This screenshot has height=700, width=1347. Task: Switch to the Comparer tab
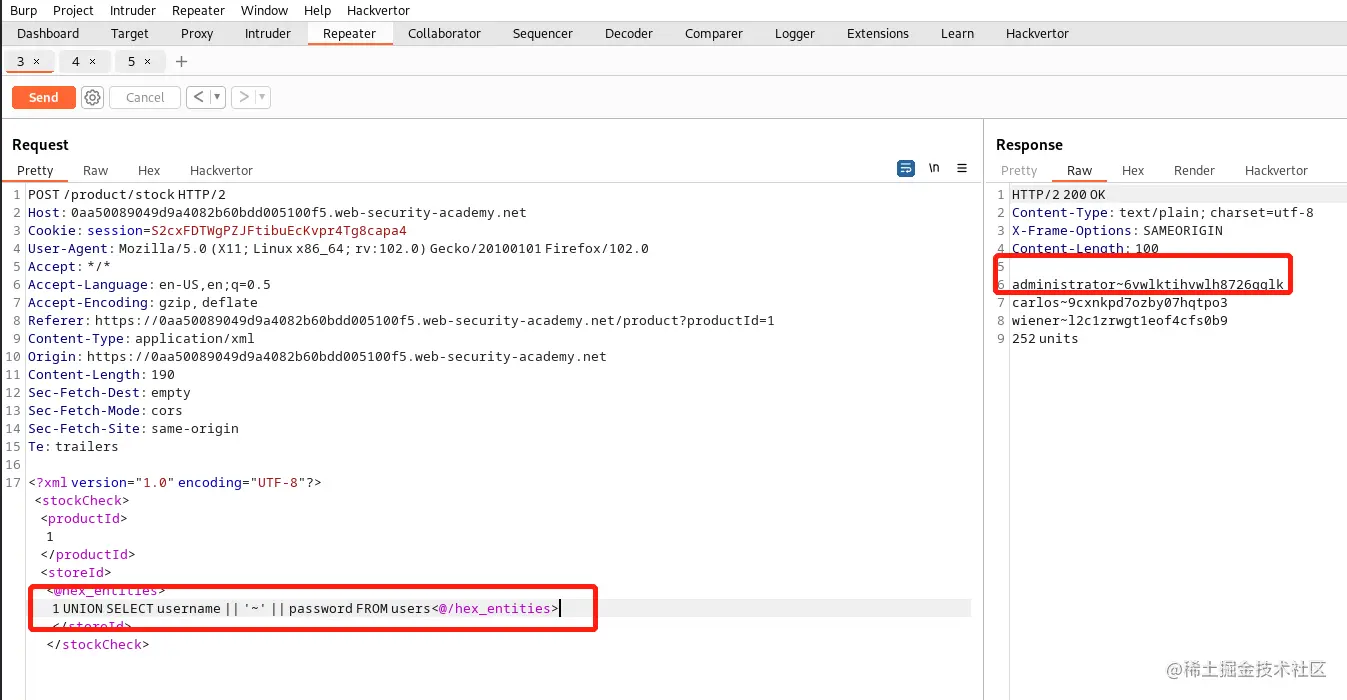(x=714, y=33)
